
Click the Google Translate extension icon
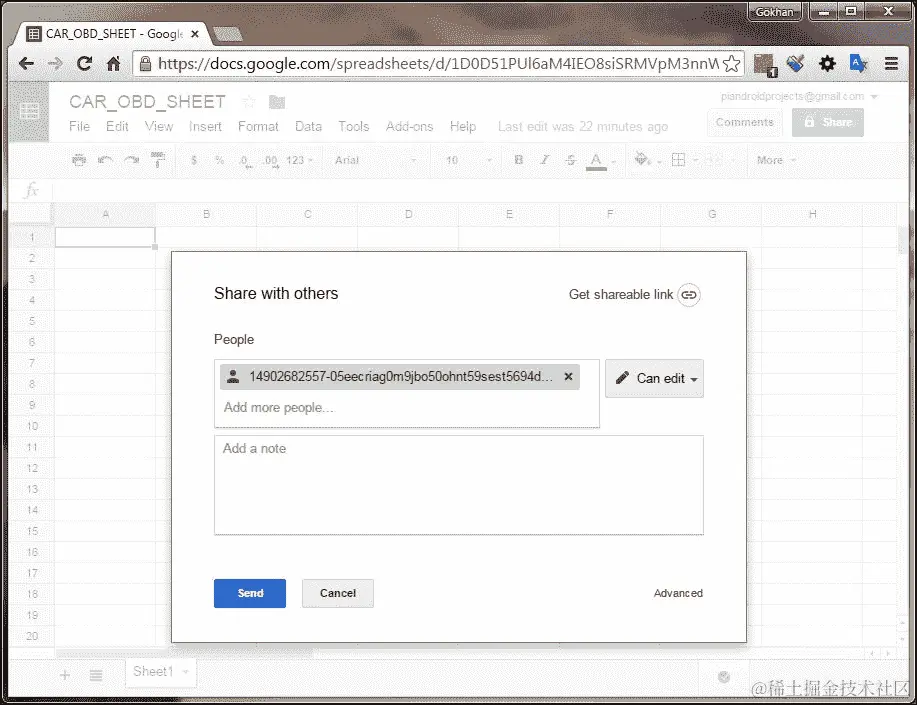tap(858, 63)
